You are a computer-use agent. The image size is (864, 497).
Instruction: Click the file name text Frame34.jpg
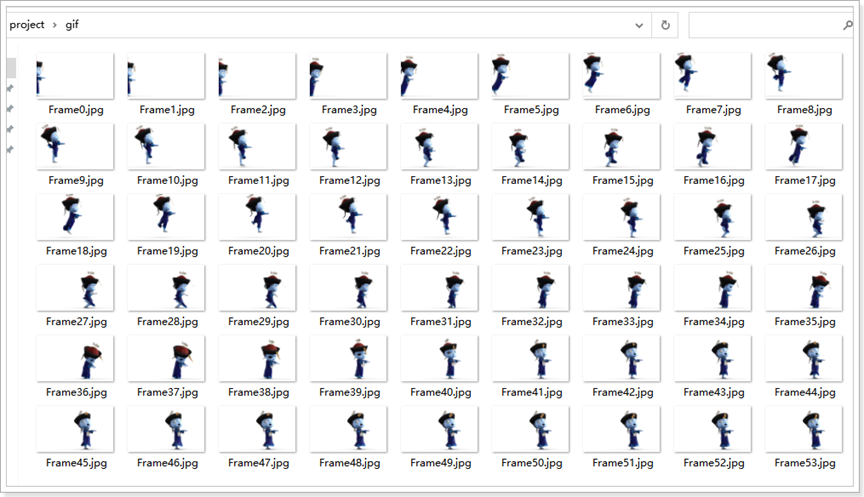click(714, 322)
